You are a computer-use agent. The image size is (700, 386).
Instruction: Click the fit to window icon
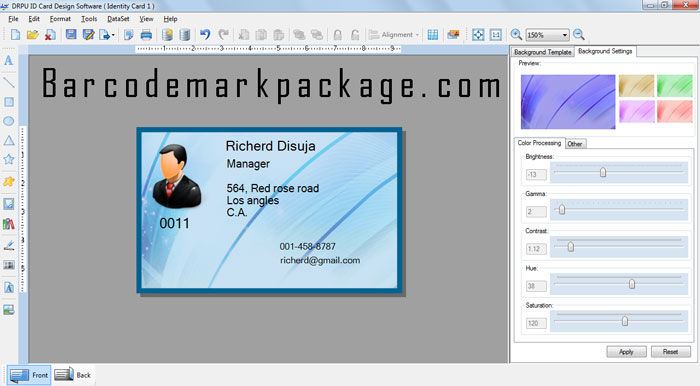point(478,35)
